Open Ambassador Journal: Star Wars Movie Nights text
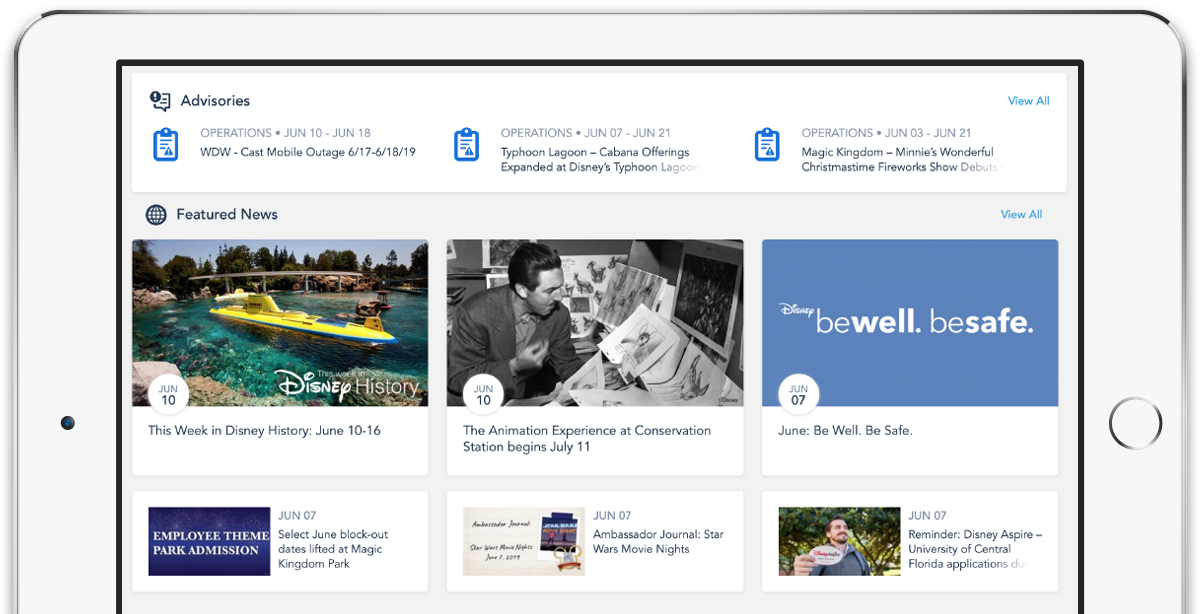This screenshot has height=614, width=1200. pyautogui.click(x=658, y=541)
